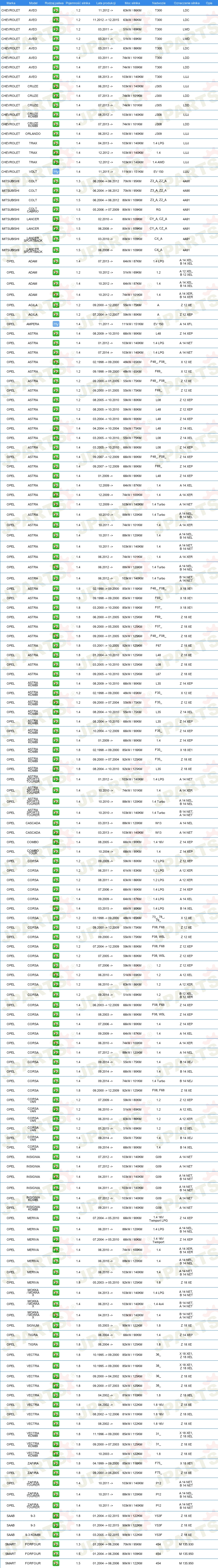This screenshot has height=1568, width=218.
Task: Select the COLT CABRIO model cell
Action: 33,210
